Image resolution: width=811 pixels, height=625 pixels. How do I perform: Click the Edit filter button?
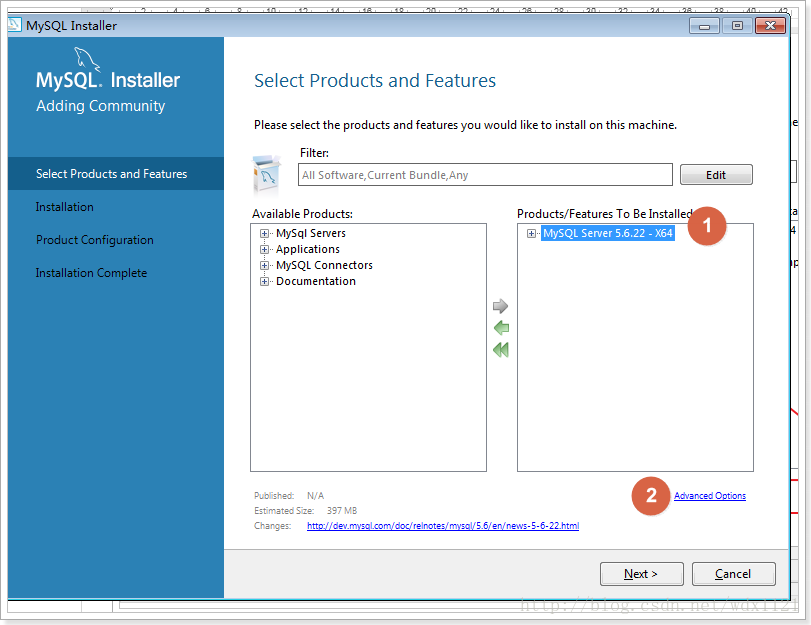pos(716,175)
